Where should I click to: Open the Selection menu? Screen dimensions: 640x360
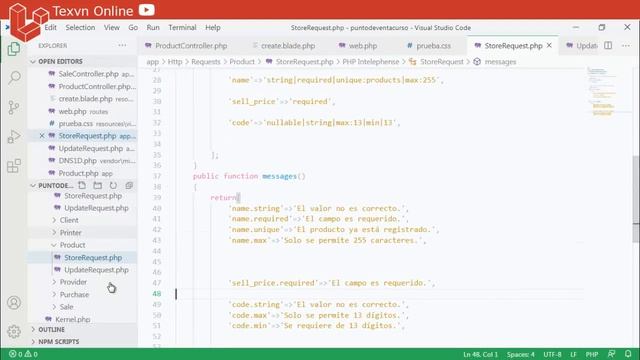(x=80, y=27)
